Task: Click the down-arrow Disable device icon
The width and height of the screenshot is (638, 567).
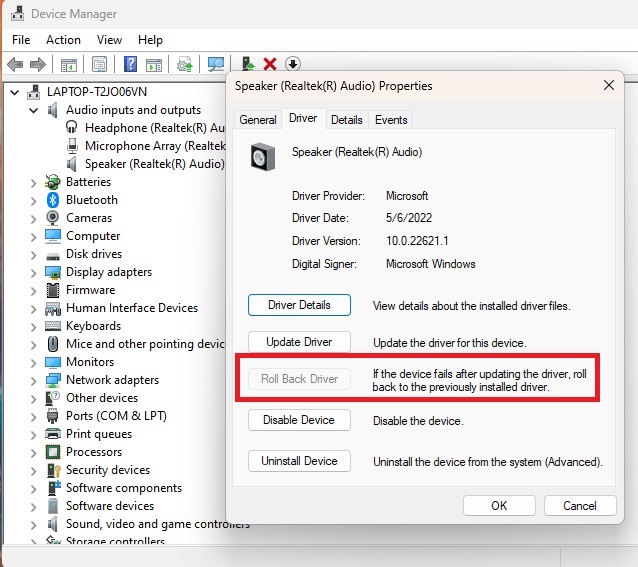Action: (x=293, y=64)
